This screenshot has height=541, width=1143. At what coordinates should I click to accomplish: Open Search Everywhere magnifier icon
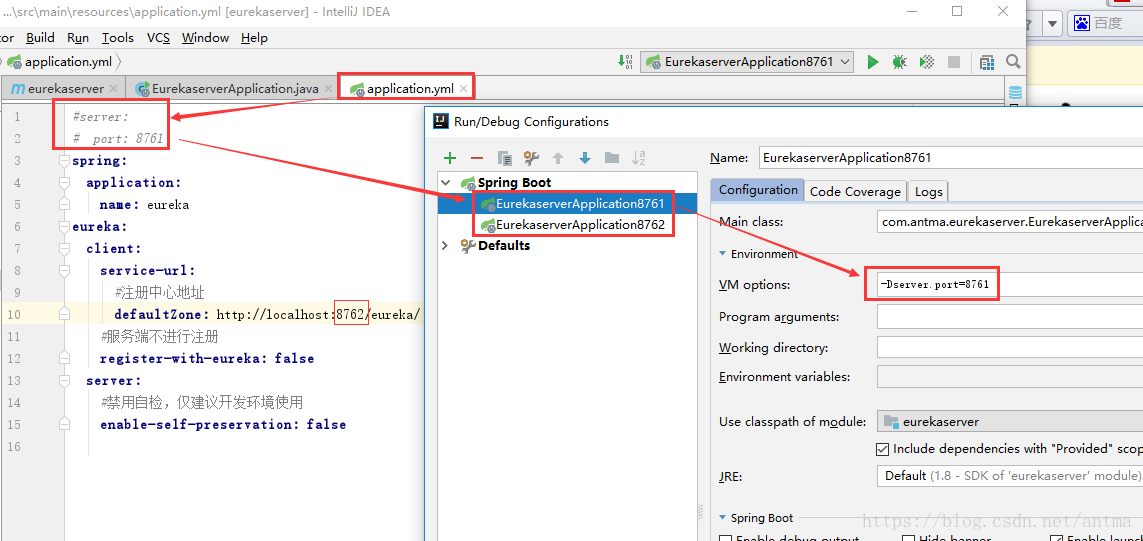(1013, 62)
